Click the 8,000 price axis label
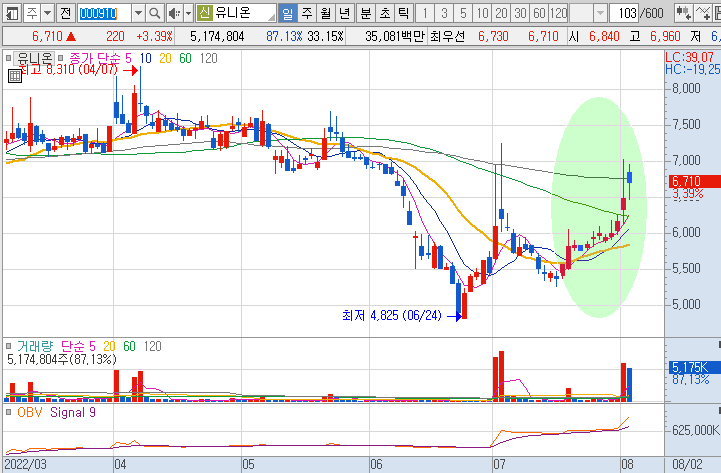The image size is (721, 473). [686, 88]
